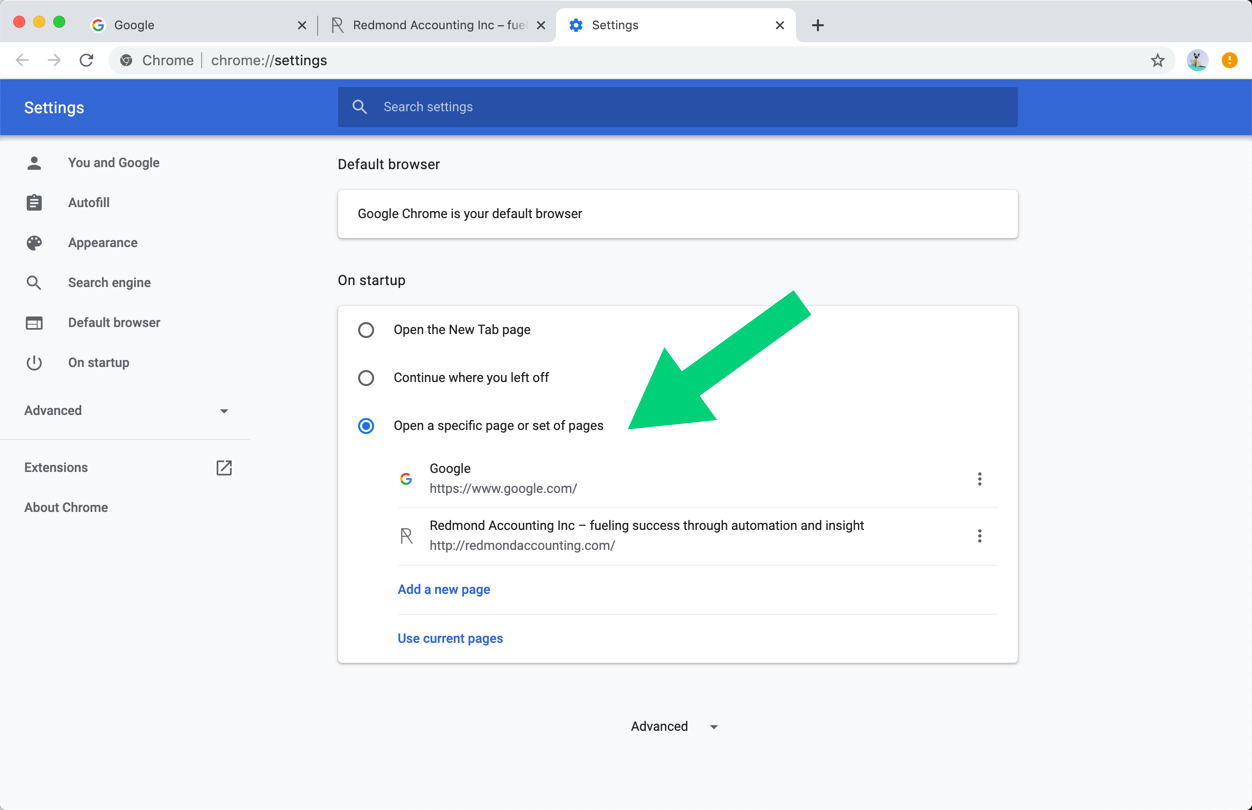This screenshot has height=810, width=1252.
Task: Open Extensions via the external-link icon
Action: click(x=224, y=467)
